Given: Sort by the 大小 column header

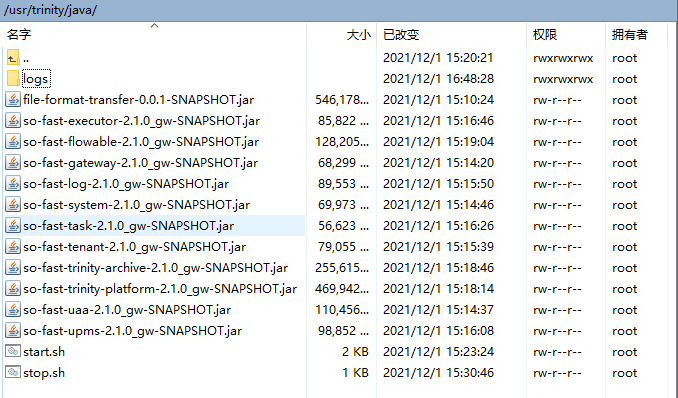Looking at the screenshot, I should click(x=358, y=35).
